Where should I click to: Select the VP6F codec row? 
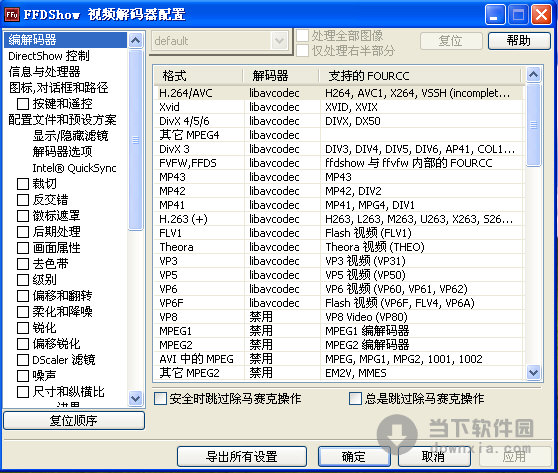click(339, 303)
